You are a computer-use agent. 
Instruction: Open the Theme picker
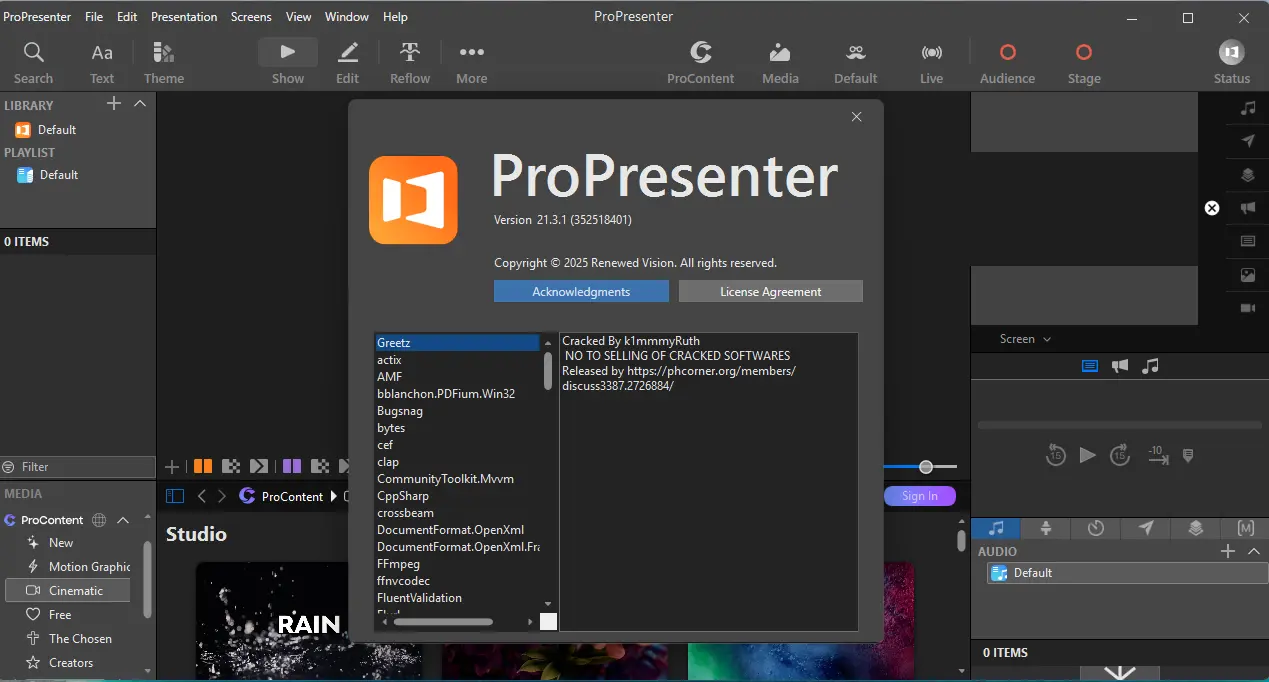click(x=164, y=63)
